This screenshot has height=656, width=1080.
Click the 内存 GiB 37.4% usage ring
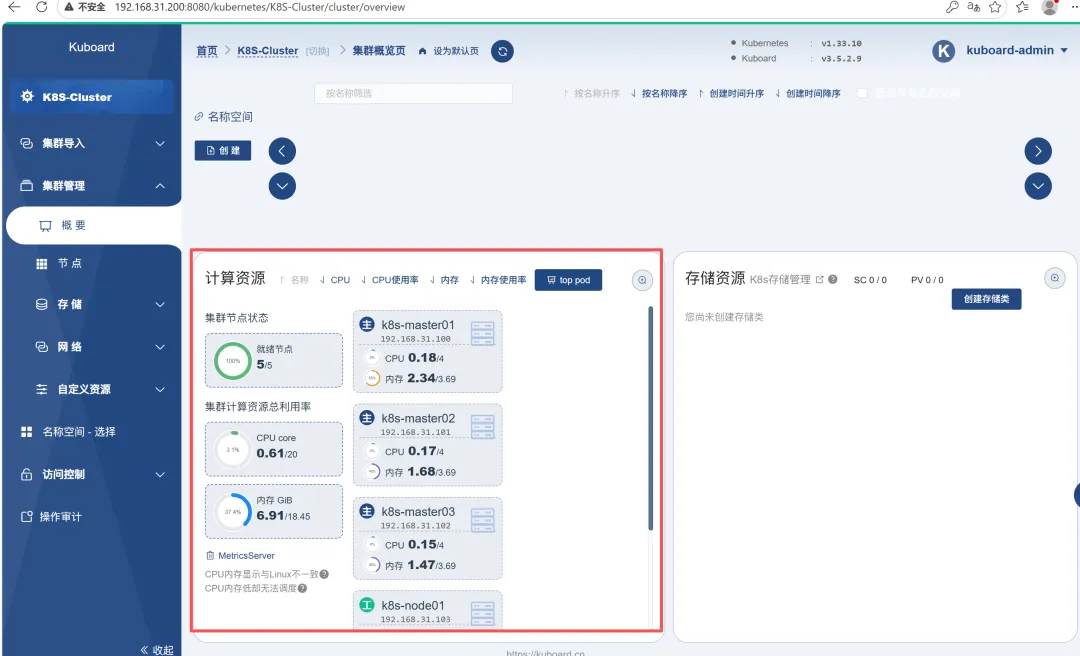tap(233, 511)
